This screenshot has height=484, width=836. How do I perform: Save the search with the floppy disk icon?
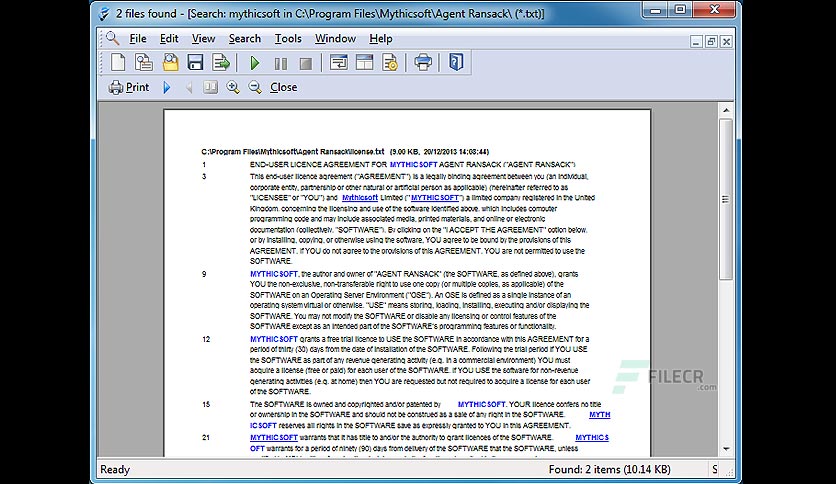(195, 62)
